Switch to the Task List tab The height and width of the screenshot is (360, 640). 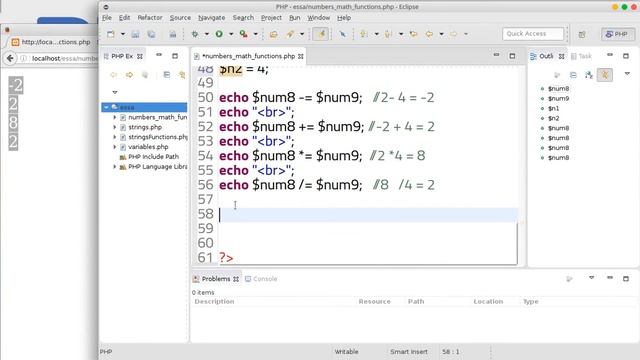[581, 56]
